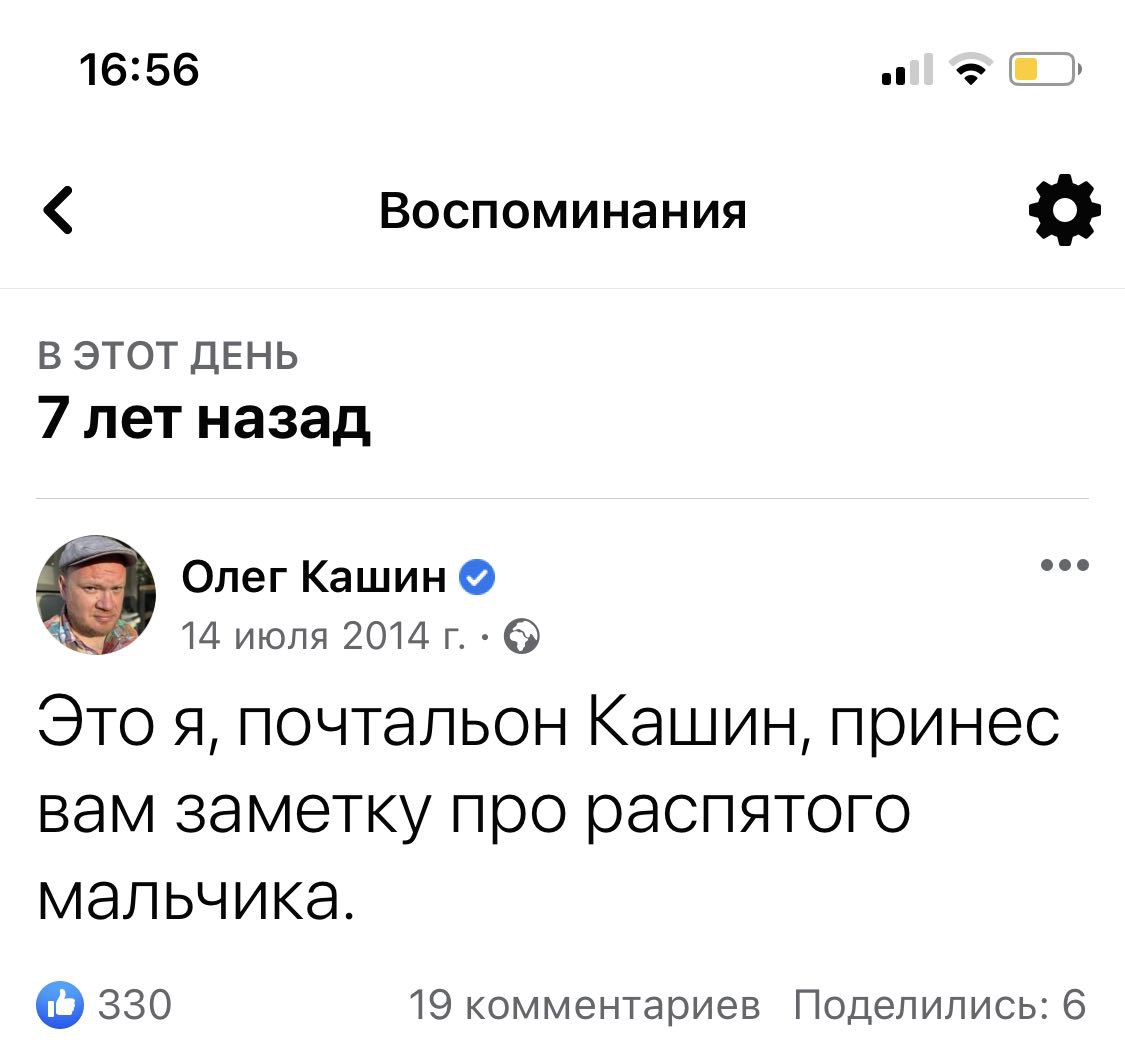View the Поделились: 6 shares list
Image resolution: width=1125 pixels, height=1056 pixels.
tap(939, 1005)
